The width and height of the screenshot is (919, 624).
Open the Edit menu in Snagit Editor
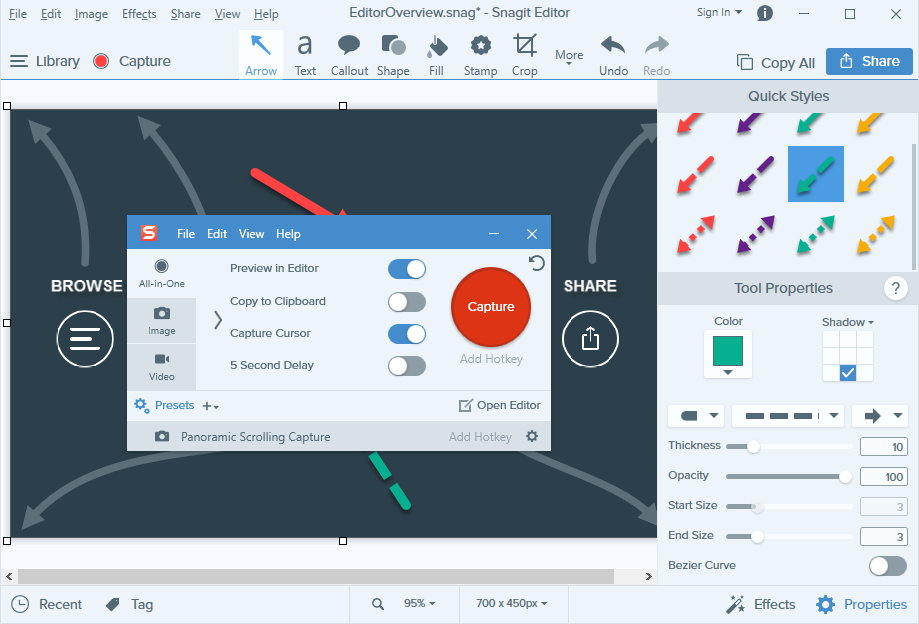tap(51, 13)
